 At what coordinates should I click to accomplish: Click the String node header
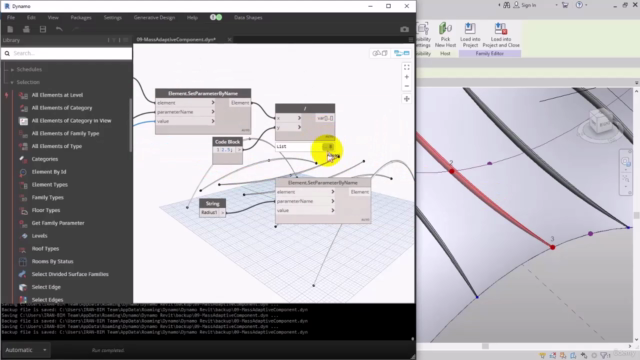click(x=212, y=203)
